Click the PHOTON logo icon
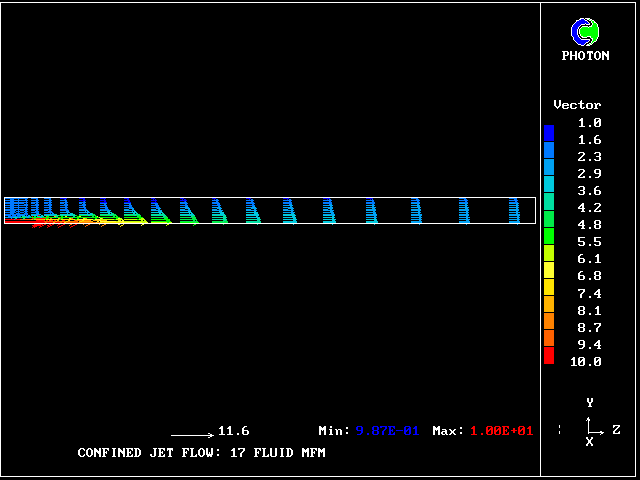 click(x=585, y=32)
